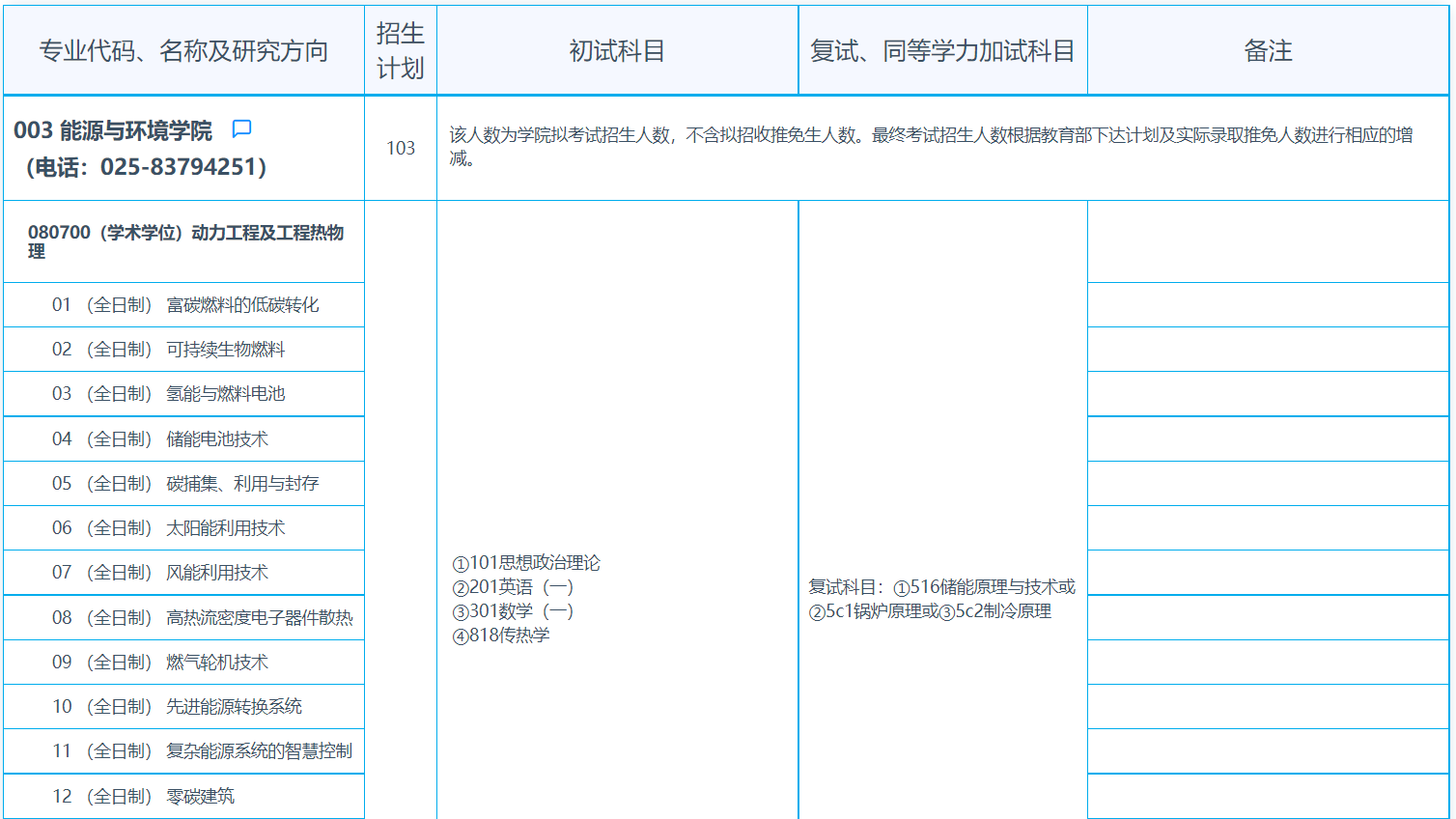The image size is (1456, 819).
Task: Select direction 03 氢能与燃料电池
Action: [184, 394]
